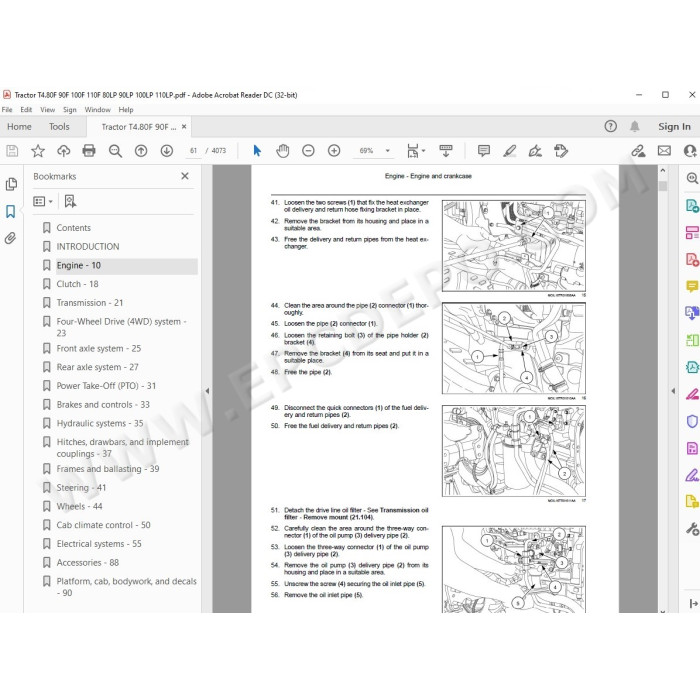Open the Sign menu

coord(70,110)
